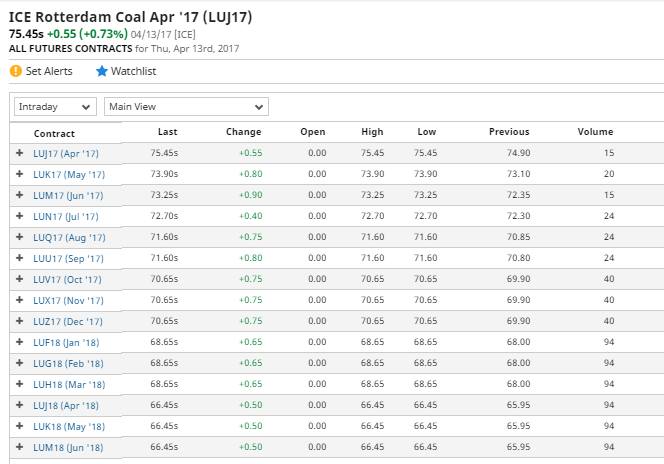Expand the LUK17 (May '17) row plus icon
664x464 pixels.
[x=20, y=174]
